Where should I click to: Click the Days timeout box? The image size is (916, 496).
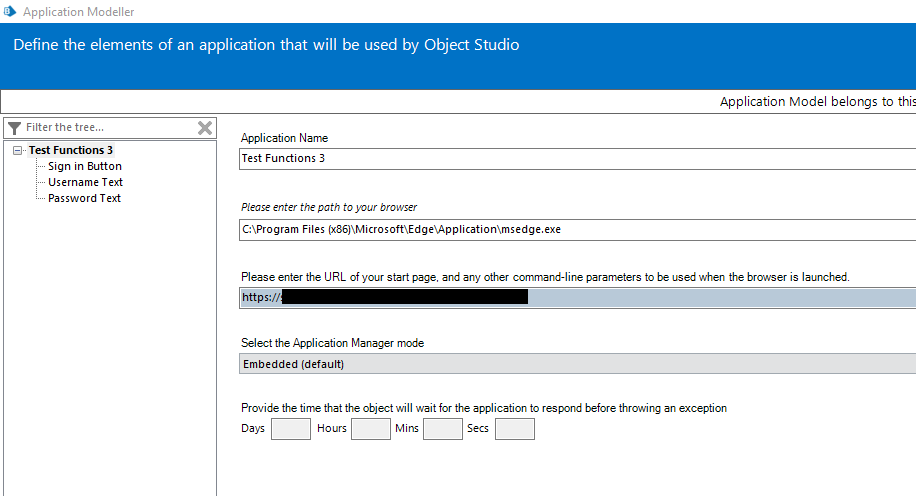(x=291, y=429)
